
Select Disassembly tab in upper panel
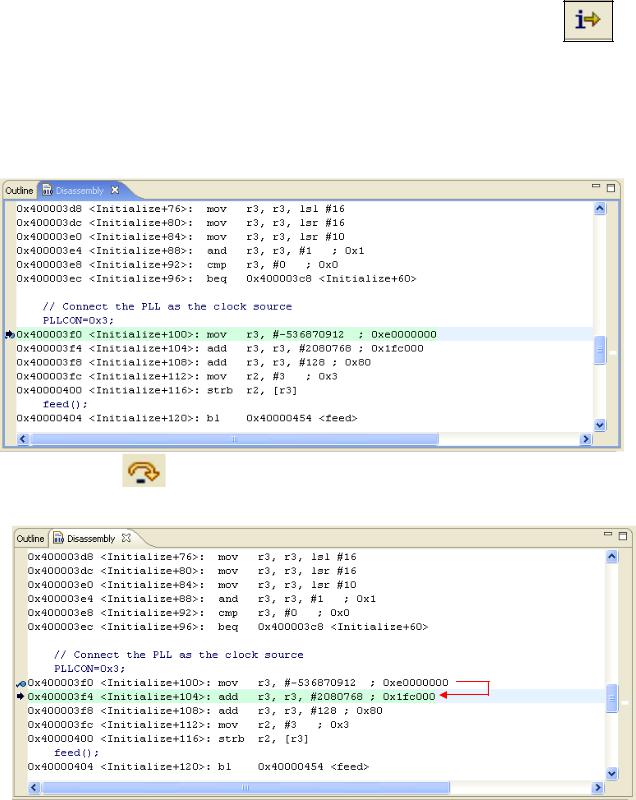click(79, 190)
